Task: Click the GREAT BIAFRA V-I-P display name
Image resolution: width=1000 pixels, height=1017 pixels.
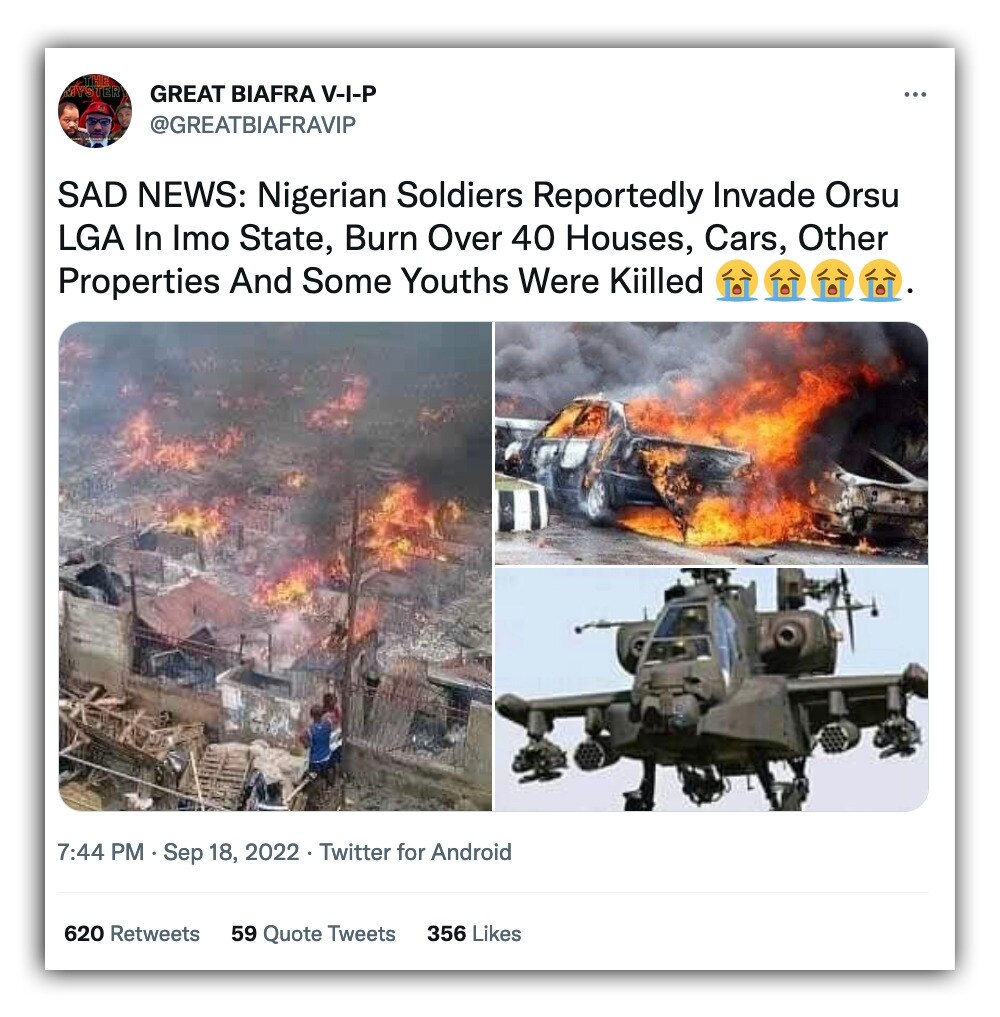Action: coord(263,94)
